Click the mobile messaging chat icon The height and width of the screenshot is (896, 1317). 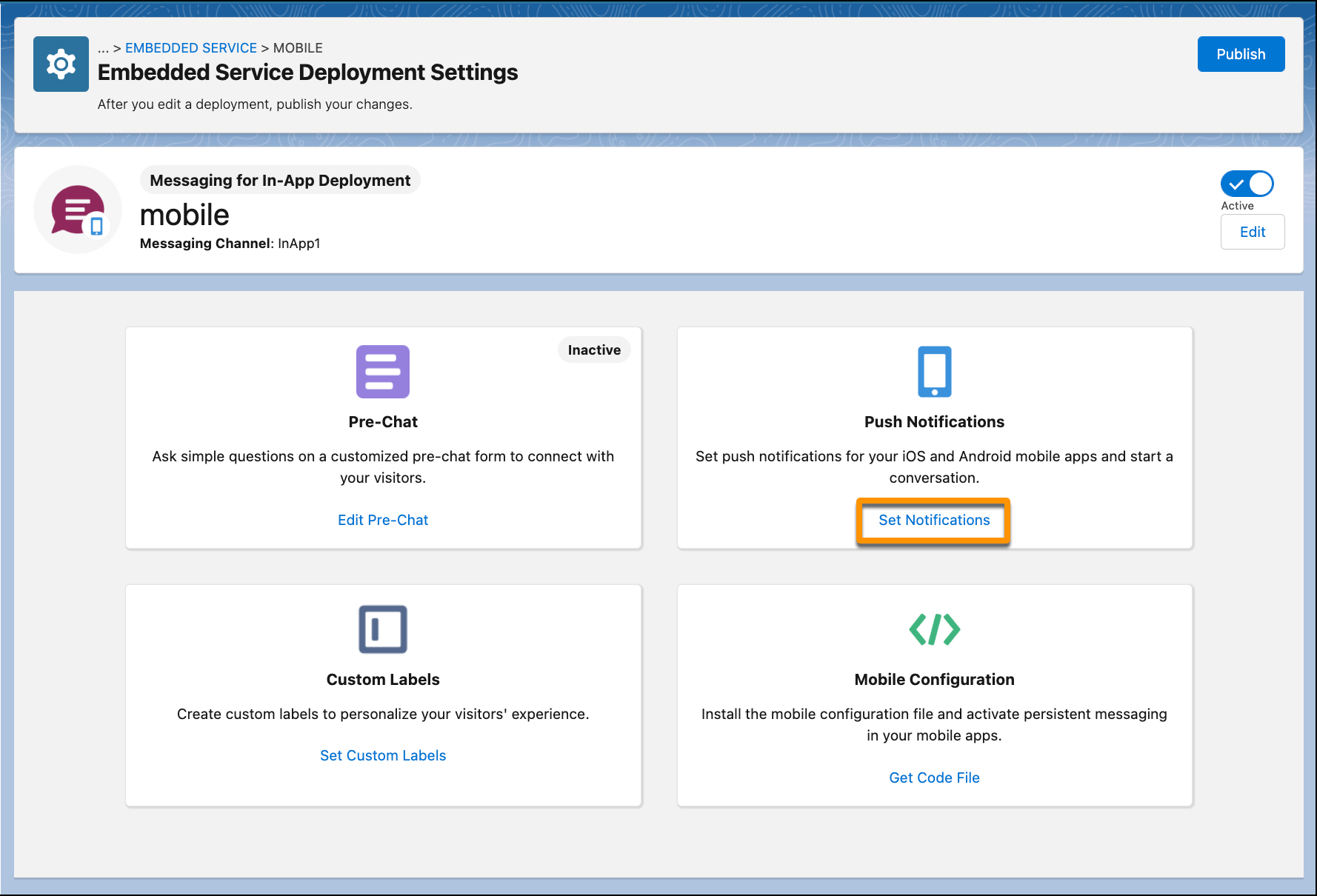(78, 210)
